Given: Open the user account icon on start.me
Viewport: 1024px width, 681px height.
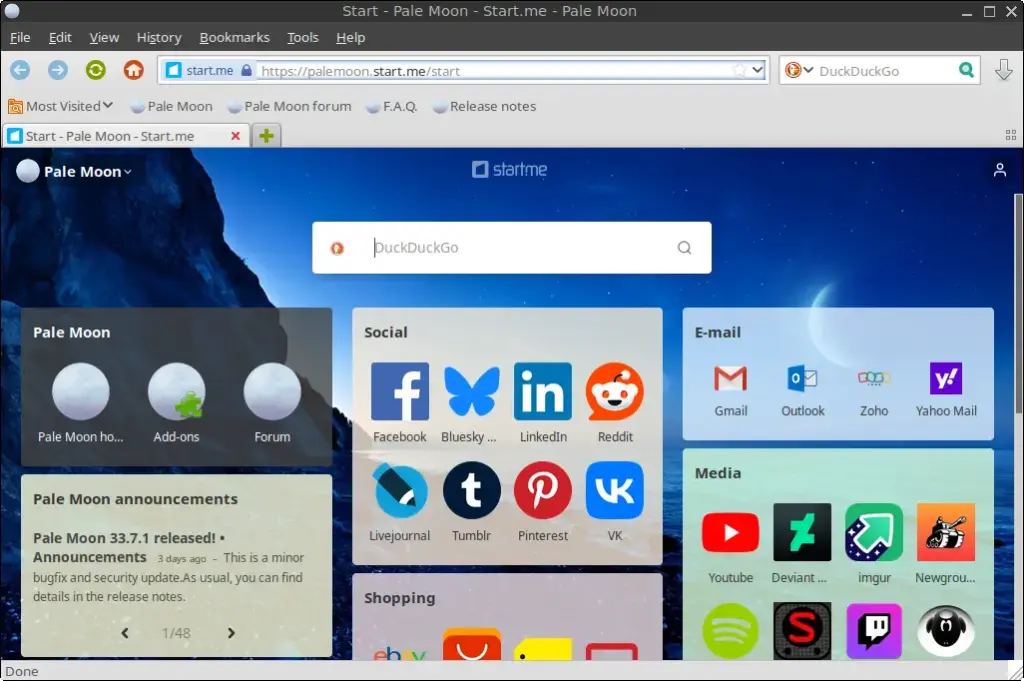Looking at the screenshot, I should [x=999, y=170].
